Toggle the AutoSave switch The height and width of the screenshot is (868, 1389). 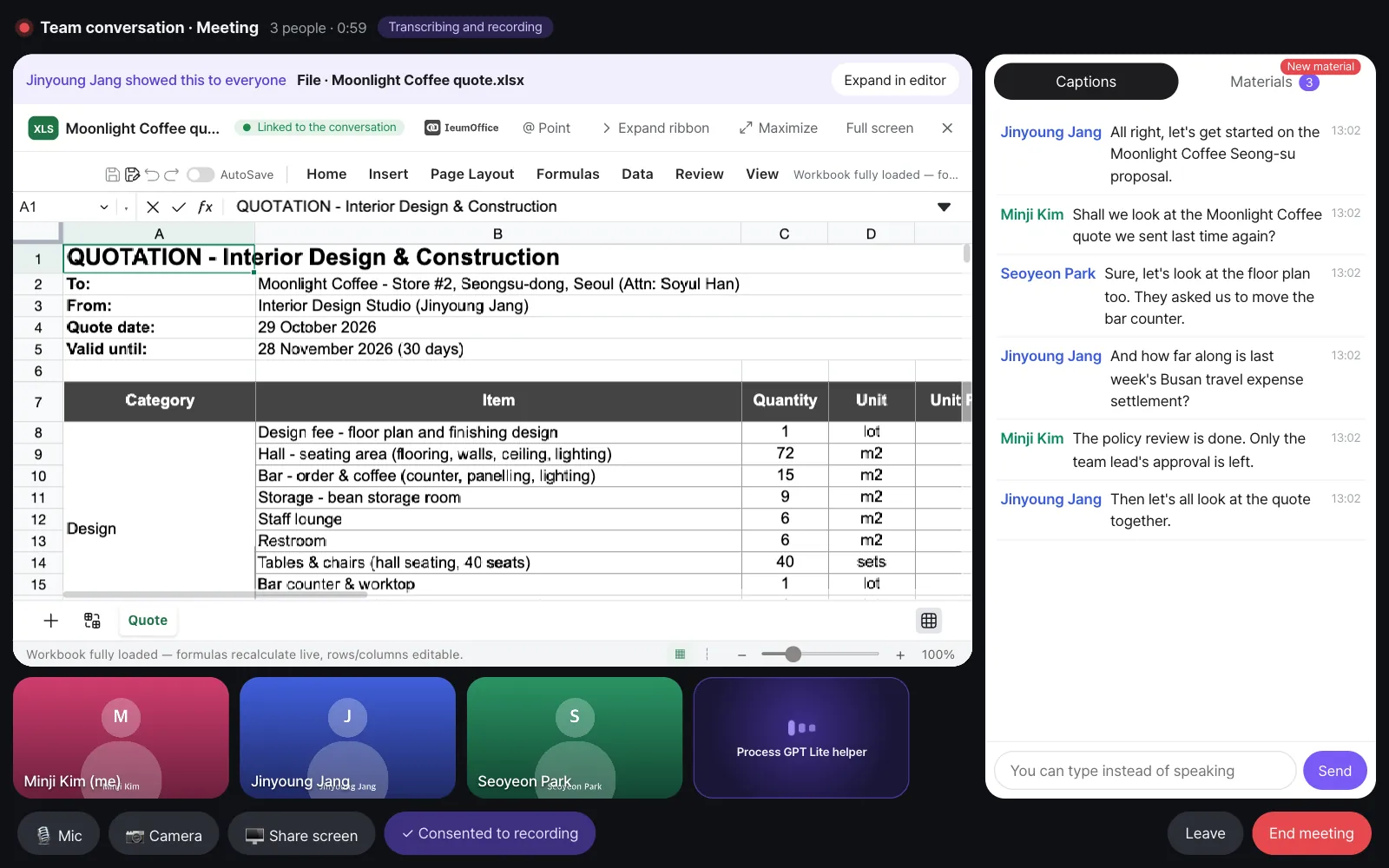(201, 174)
